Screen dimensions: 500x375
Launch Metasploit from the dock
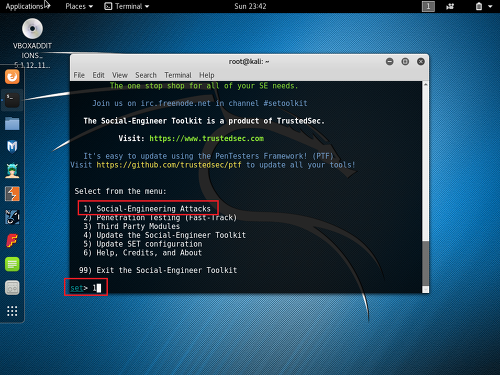point(12,147)
